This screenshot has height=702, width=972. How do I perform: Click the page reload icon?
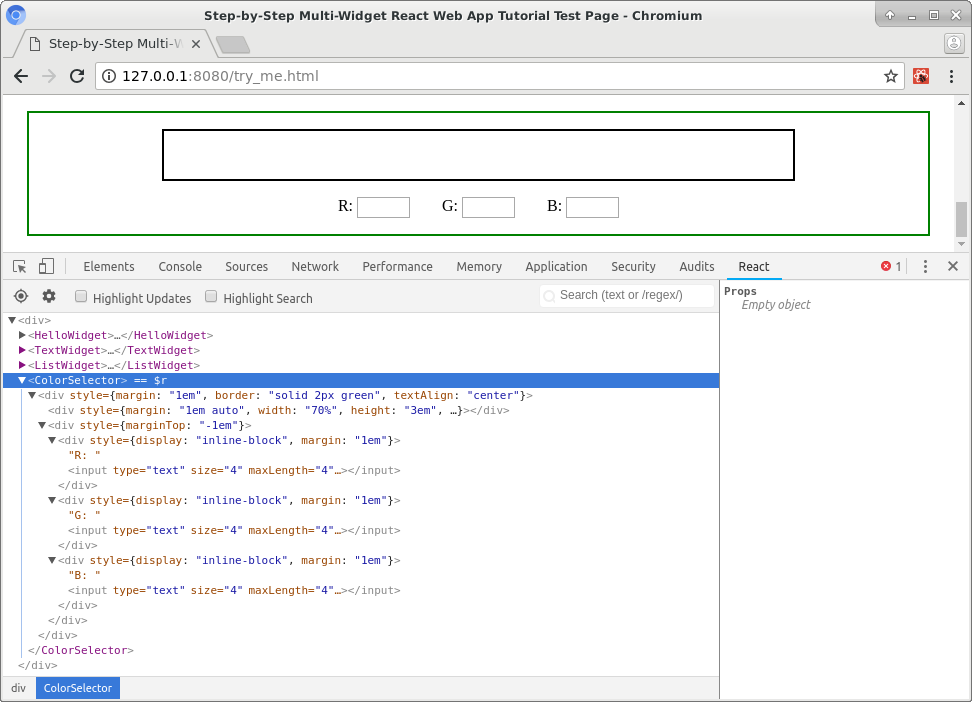tap(78, 75)
